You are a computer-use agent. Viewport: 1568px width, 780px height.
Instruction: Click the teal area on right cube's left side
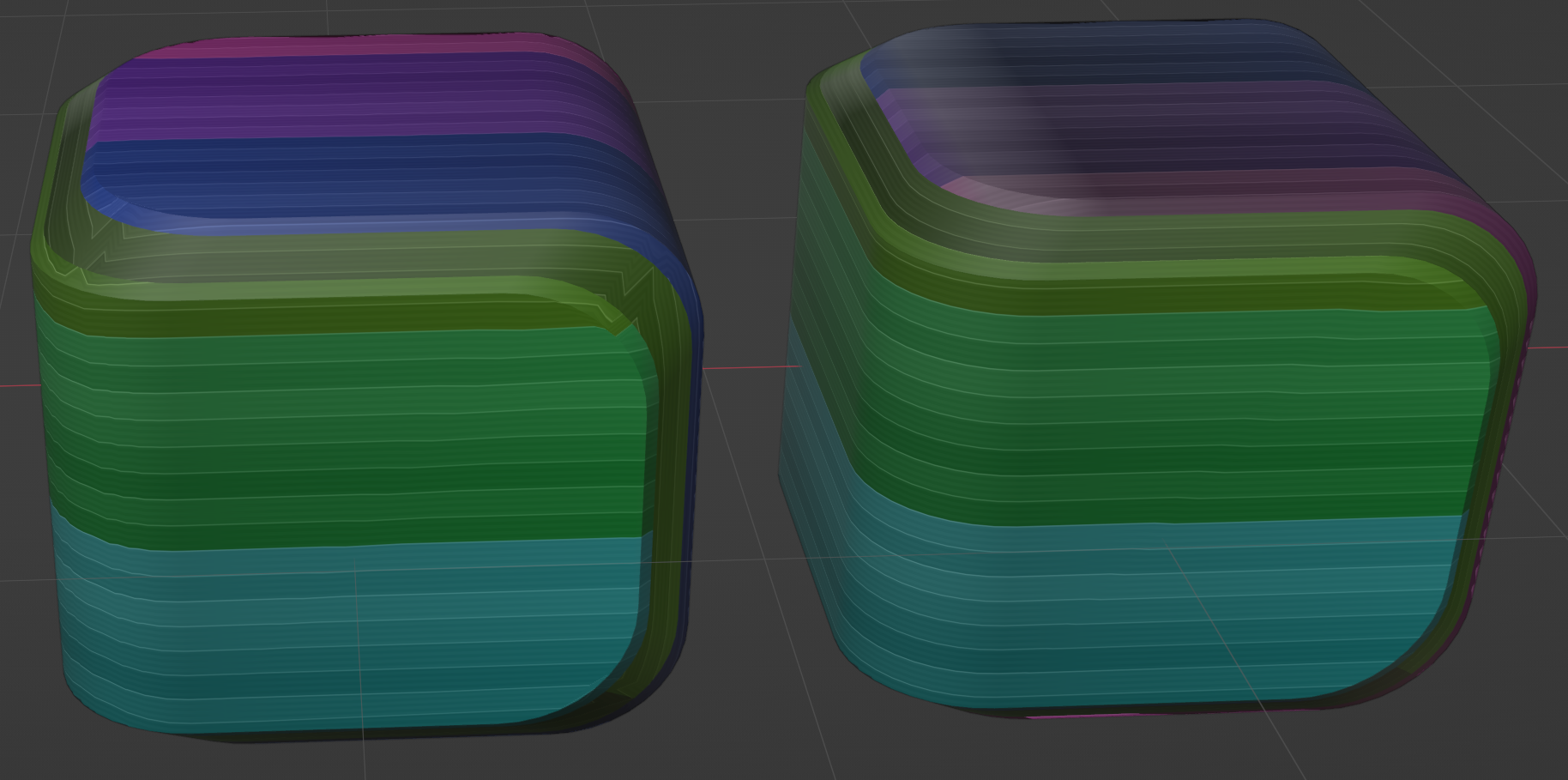tap(815, 515)
